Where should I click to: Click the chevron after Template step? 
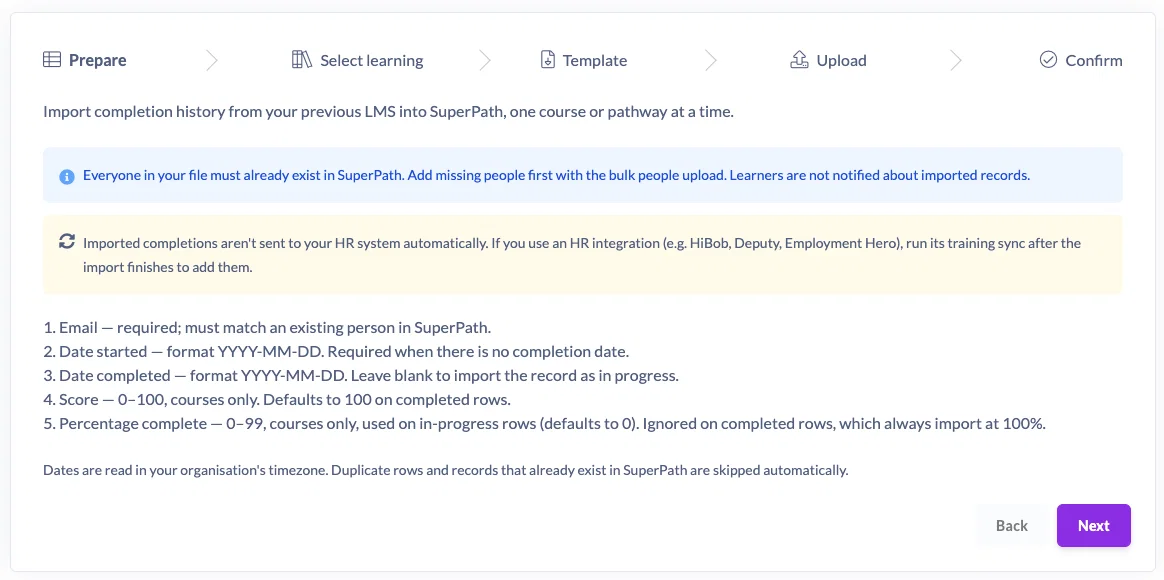711,60
